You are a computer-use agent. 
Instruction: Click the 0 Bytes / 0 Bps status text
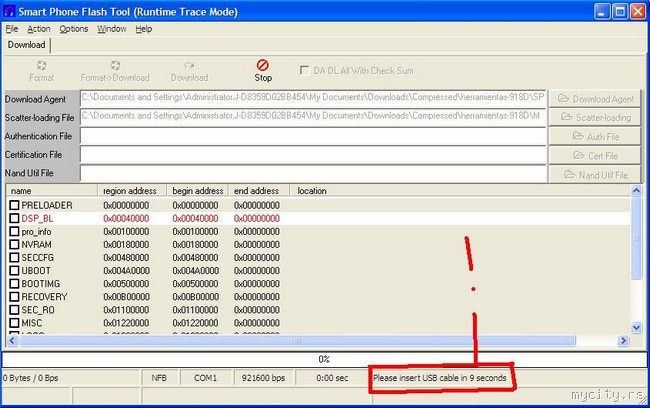coord(31,378)
